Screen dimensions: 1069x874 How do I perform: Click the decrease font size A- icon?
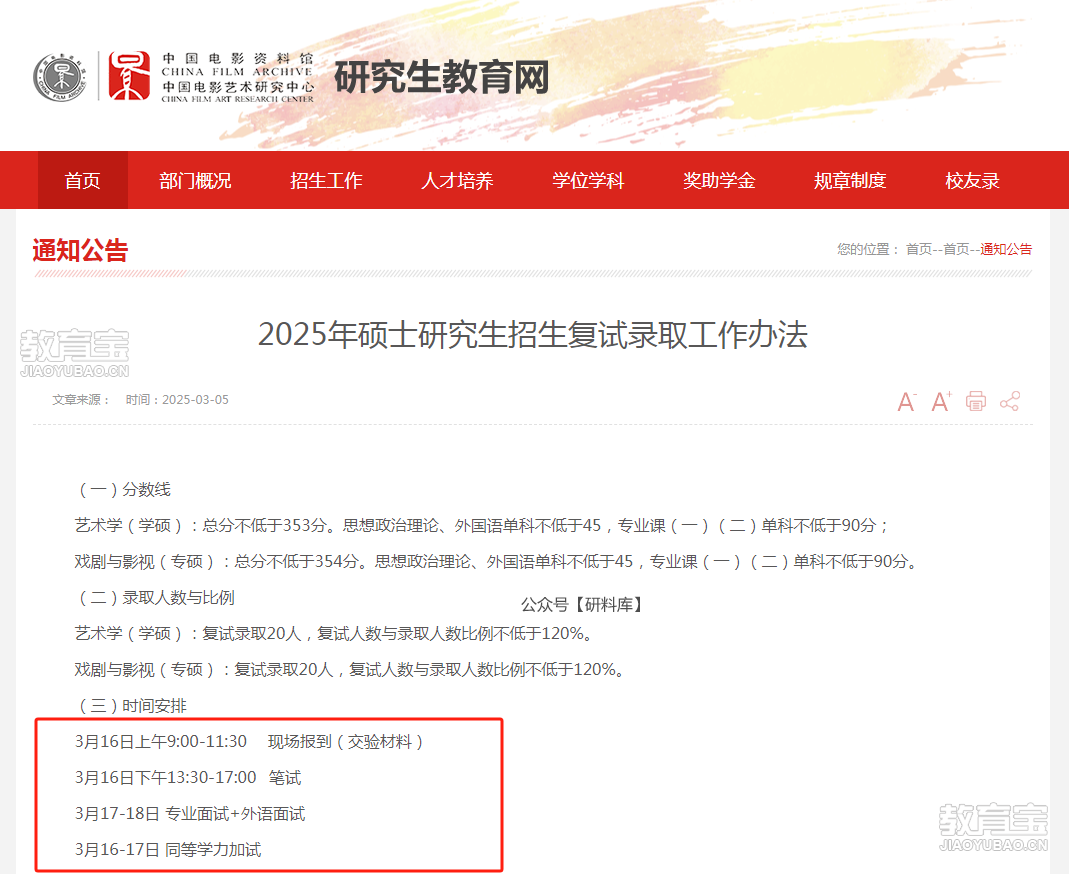coord(907,402)
